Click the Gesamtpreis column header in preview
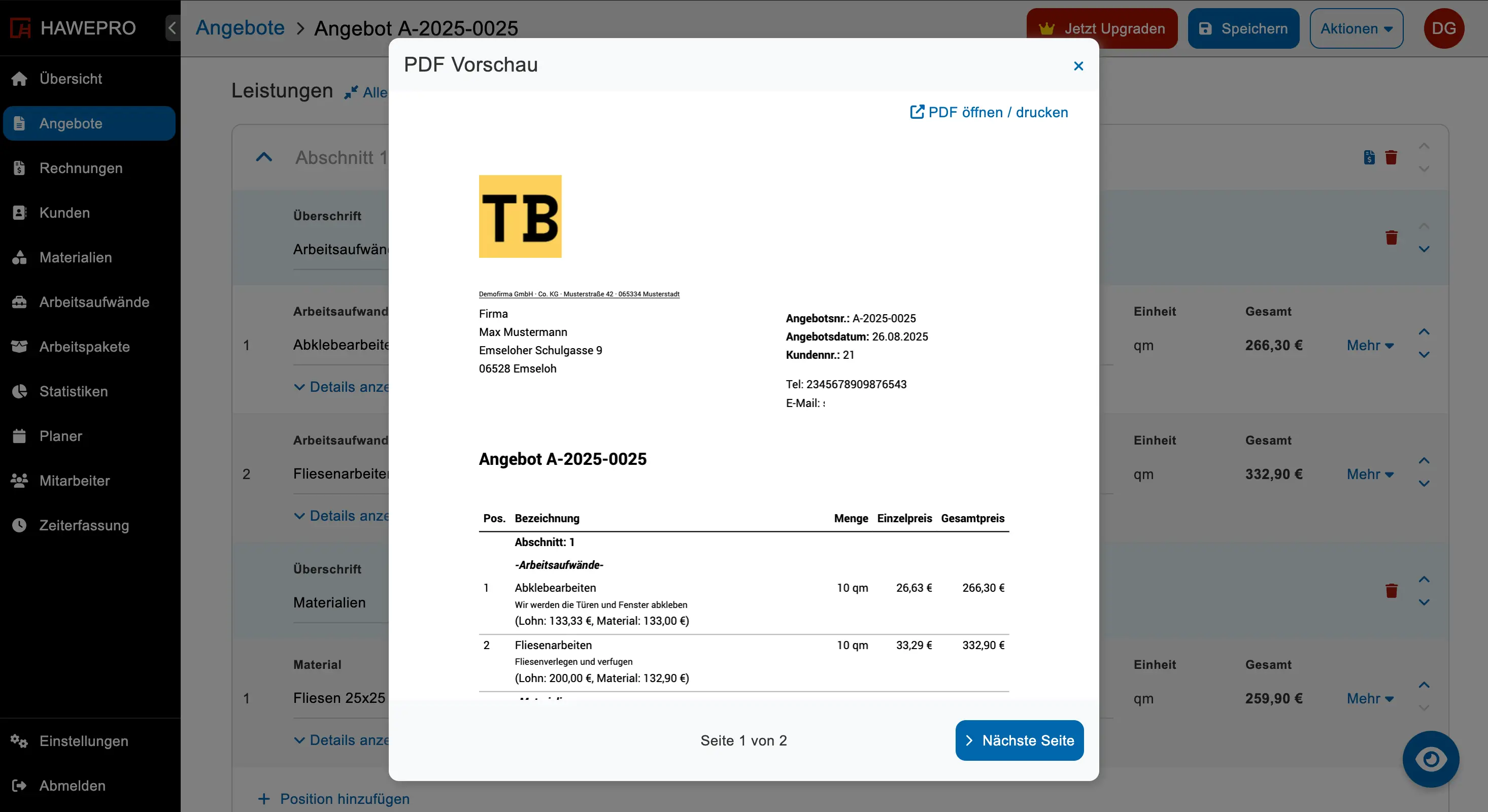 pyautogui.click(x=972, y=518)
